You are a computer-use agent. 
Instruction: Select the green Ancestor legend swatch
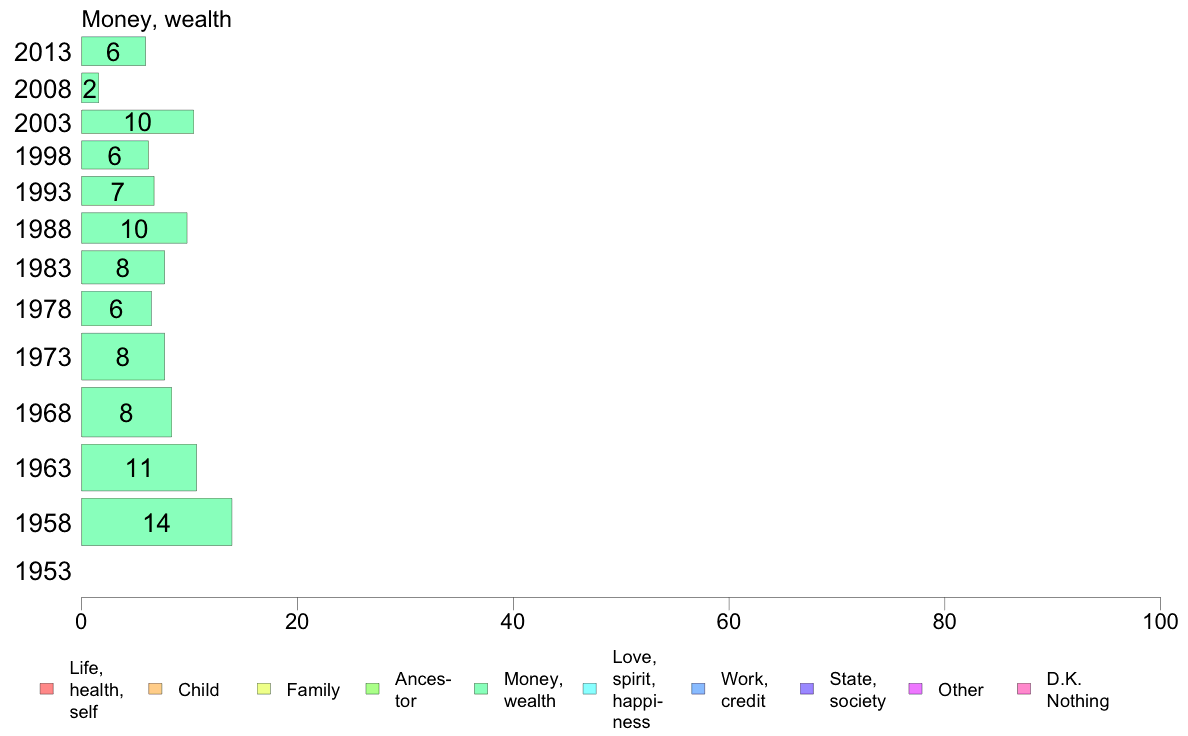click(372, 689)
